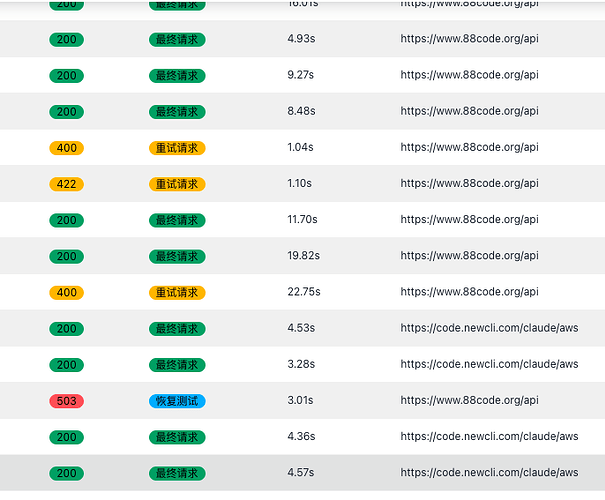This screenshot has width=605, height=500.
Task: Click the 88code URL in the 1.10s row
Action: point(469,183)
